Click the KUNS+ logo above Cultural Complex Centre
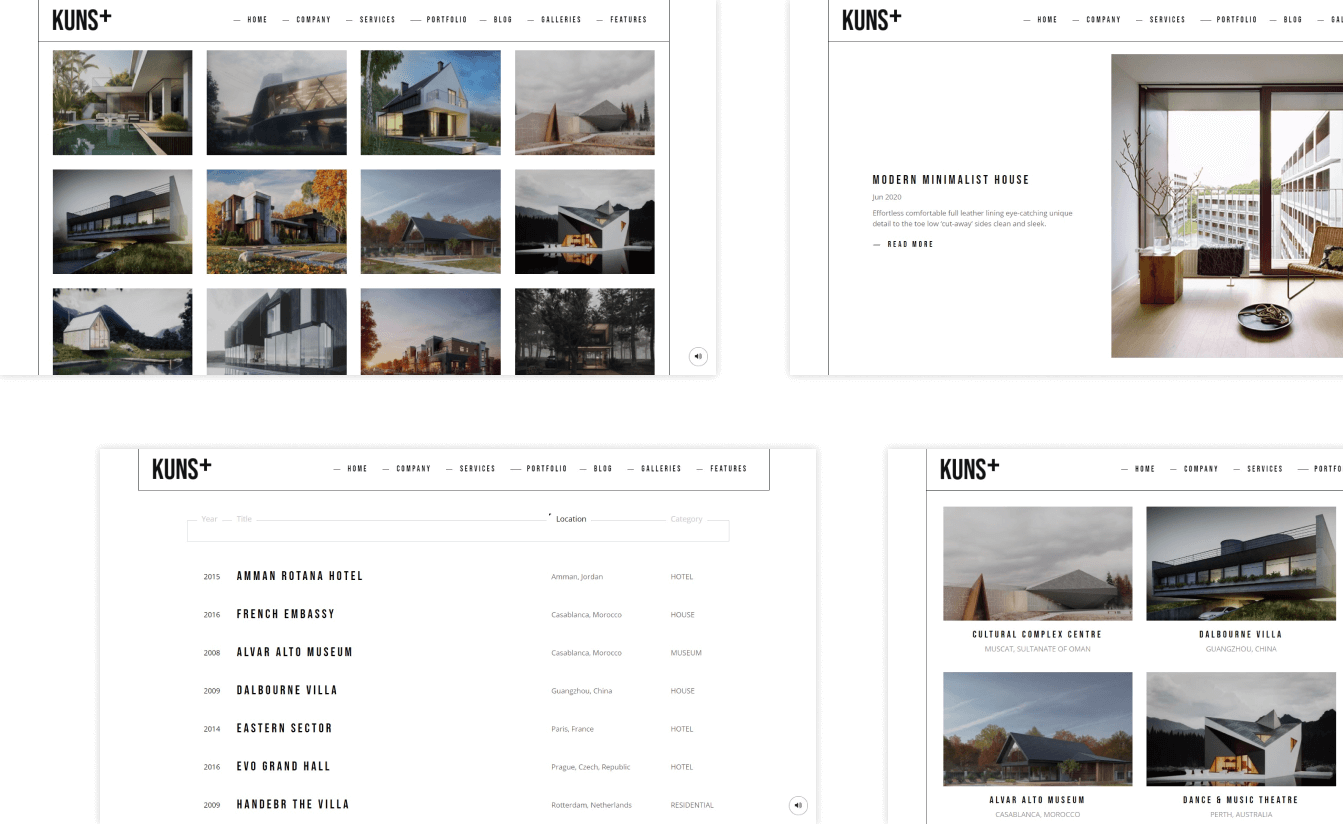The height and width of the screenshot is (824, 1343). click(x=969, y=468)
